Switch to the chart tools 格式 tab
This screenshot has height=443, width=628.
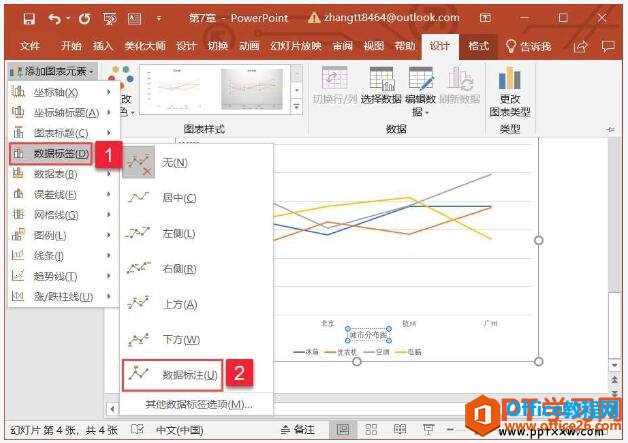pos(479,46)
